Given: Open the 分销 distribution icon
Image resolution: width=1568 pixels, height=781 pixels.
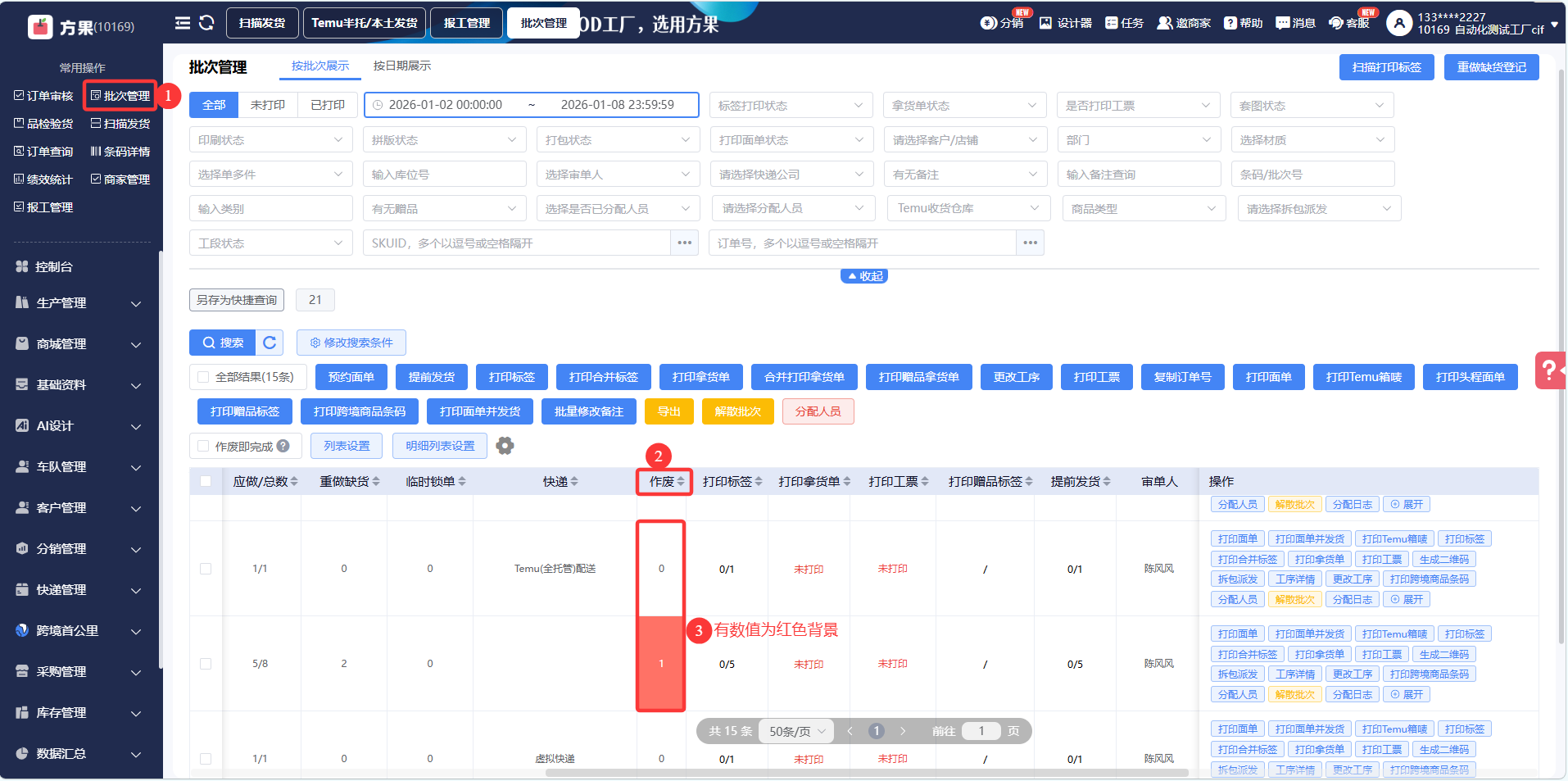Looking at the screenshot, I should 989,23.
